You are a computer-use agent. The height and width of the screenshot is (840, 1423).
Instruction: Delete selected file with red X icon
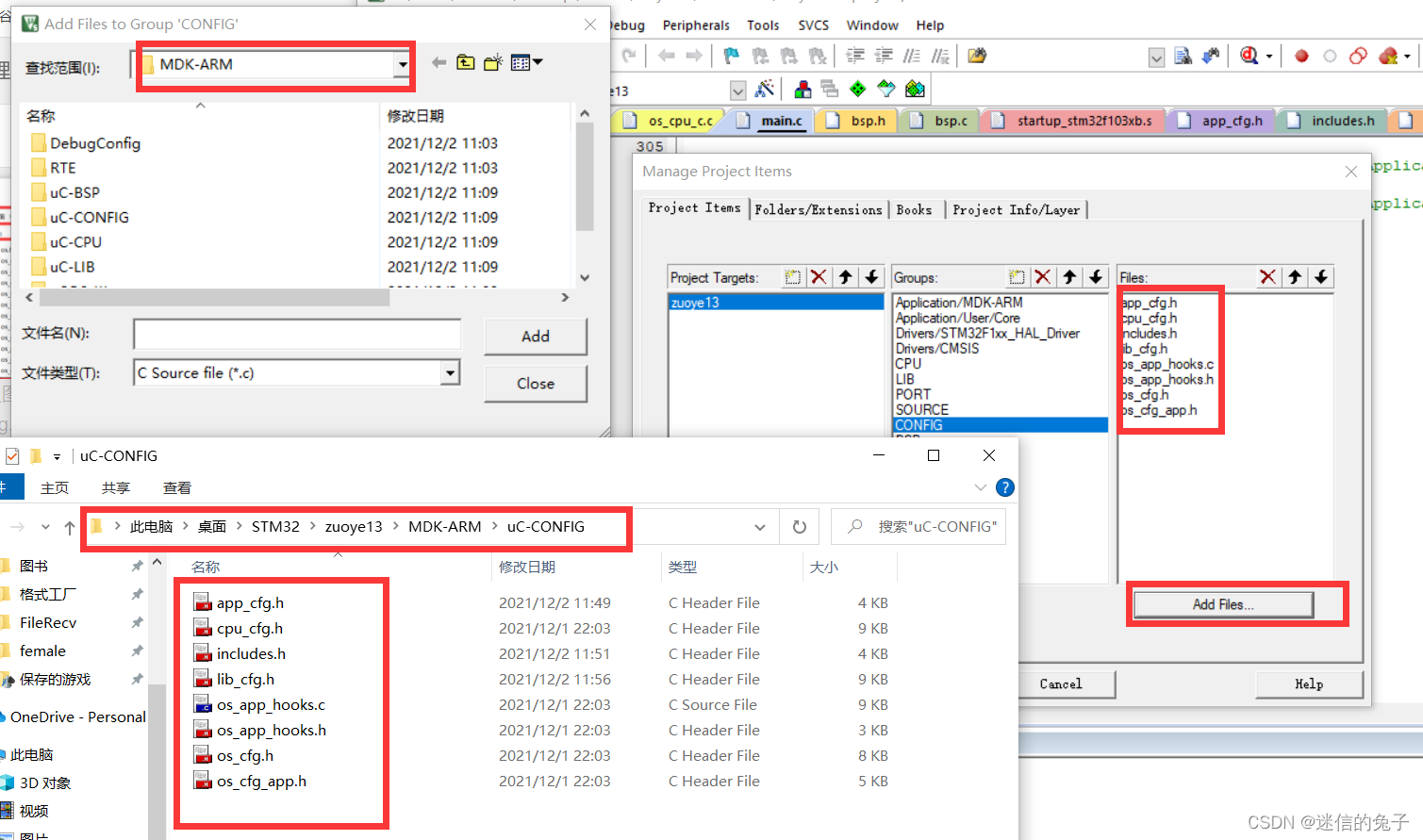pyautogui.click(x=1268, y=277)
